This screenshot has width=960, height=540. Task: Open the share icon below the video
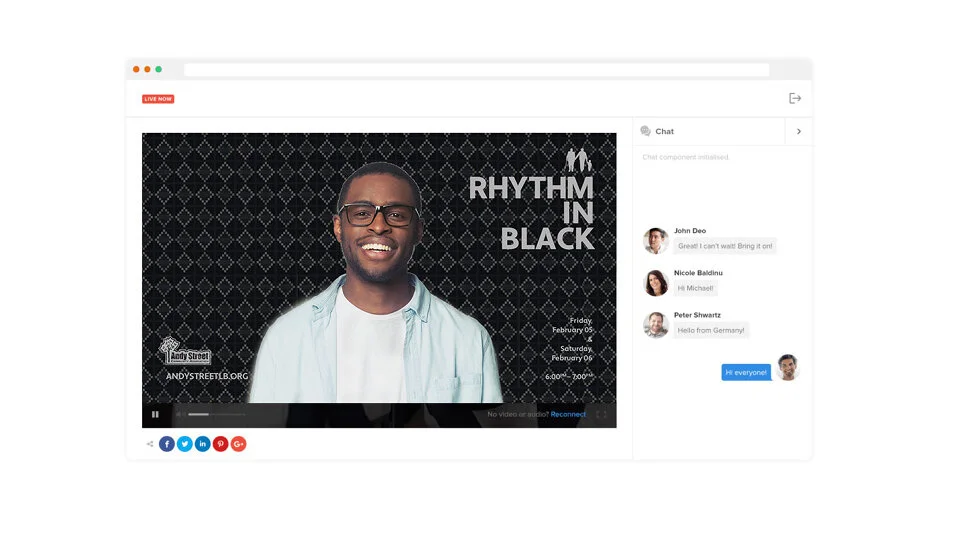click(150, 444)
